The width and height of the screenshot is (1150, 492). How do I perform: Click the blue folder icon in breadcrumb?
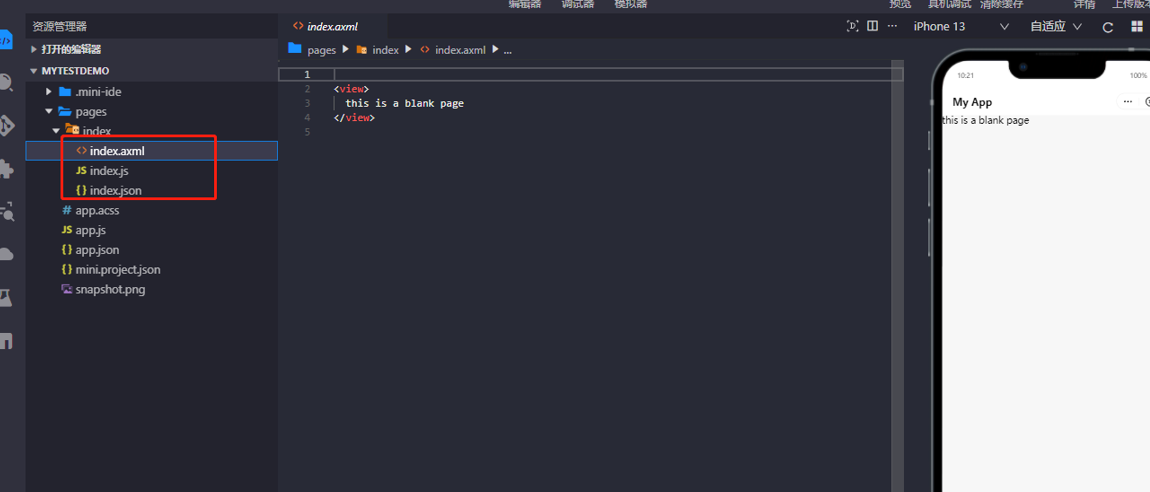(295, 48)
